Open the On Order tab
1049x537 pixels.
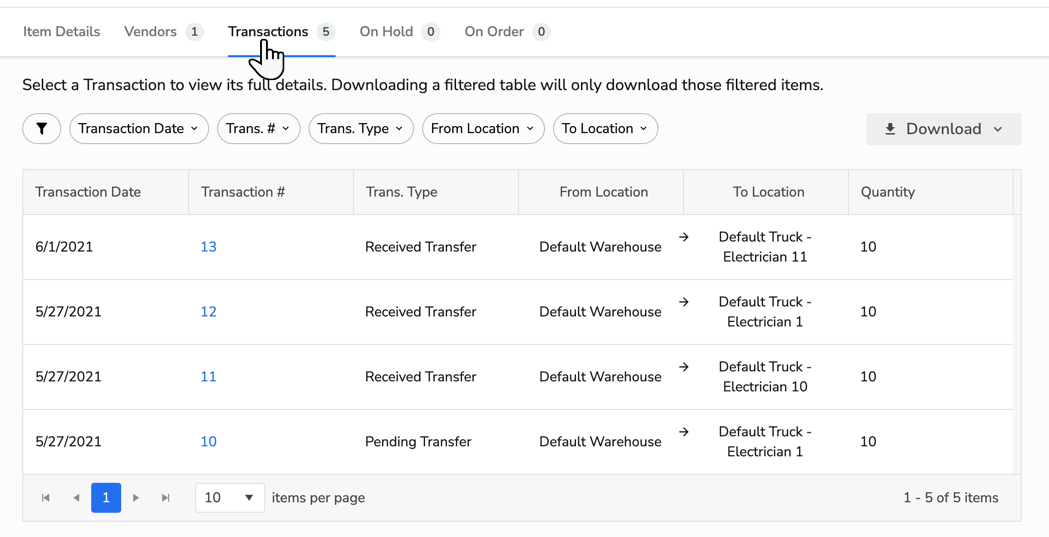[506, 32]
